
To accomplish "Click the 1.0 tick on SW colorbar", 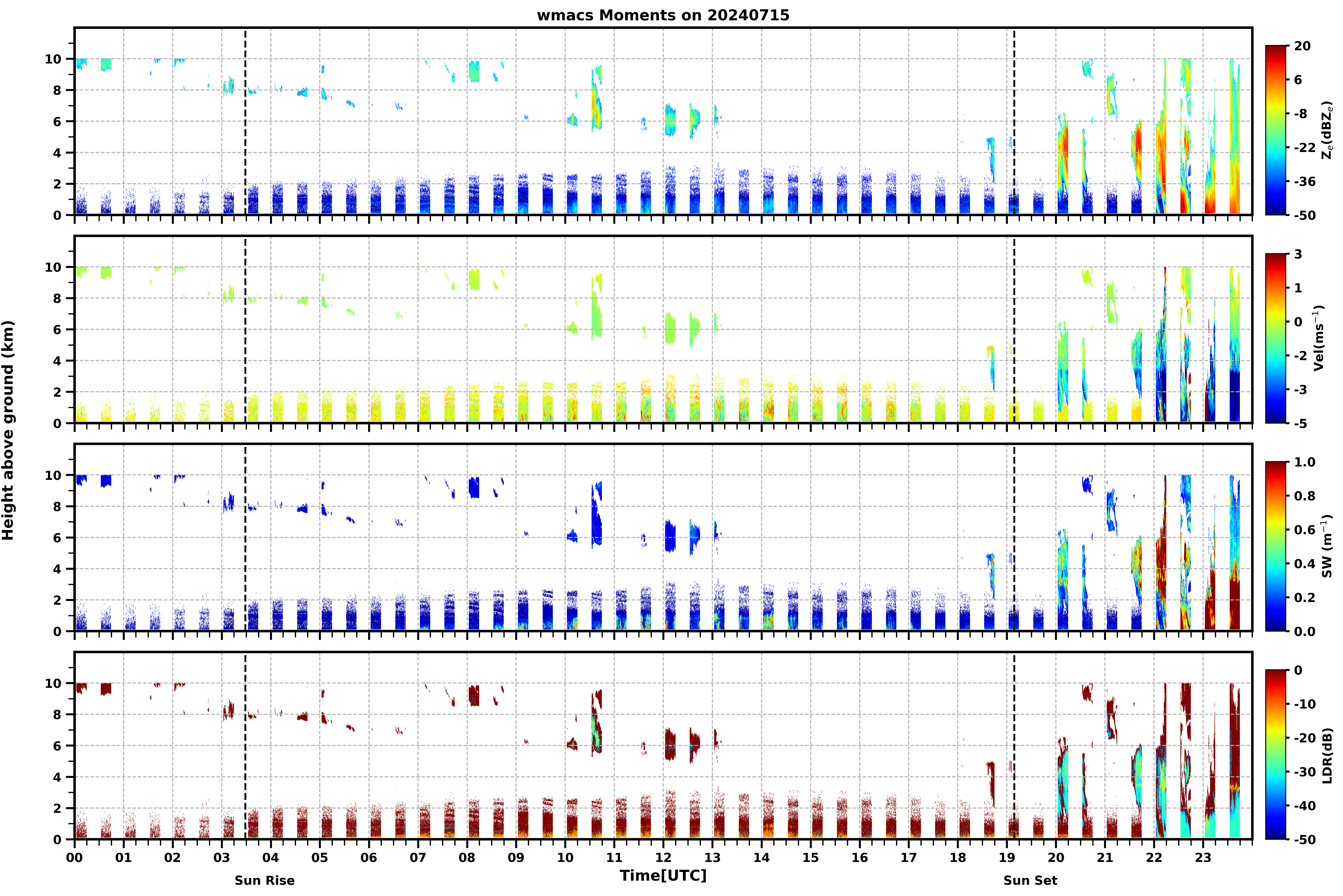I will [x=1305, y=462].
